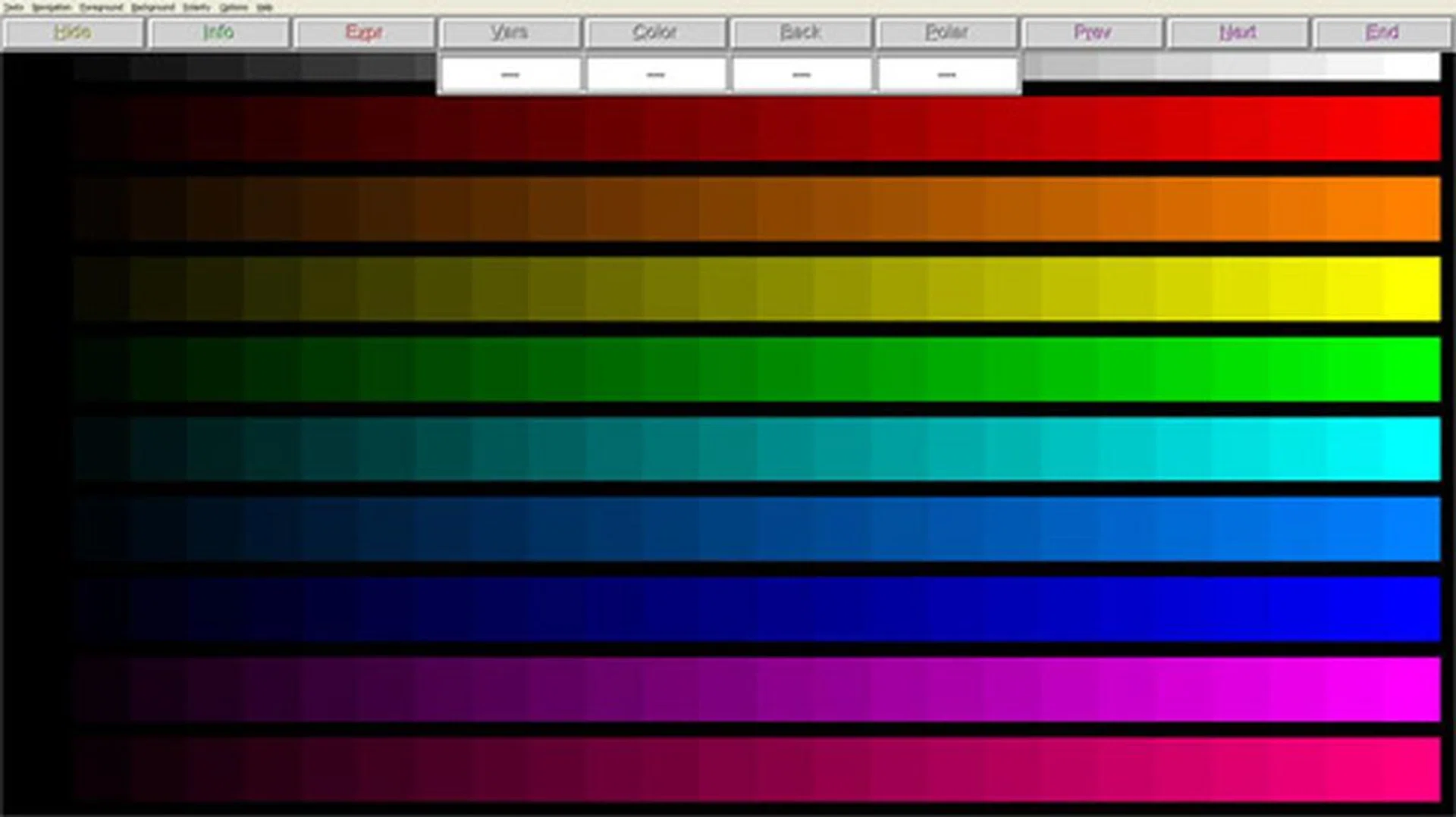1456x817 pixels.
Task: Go to previous pattern with Prev
Action: (x=1092, y=33)
